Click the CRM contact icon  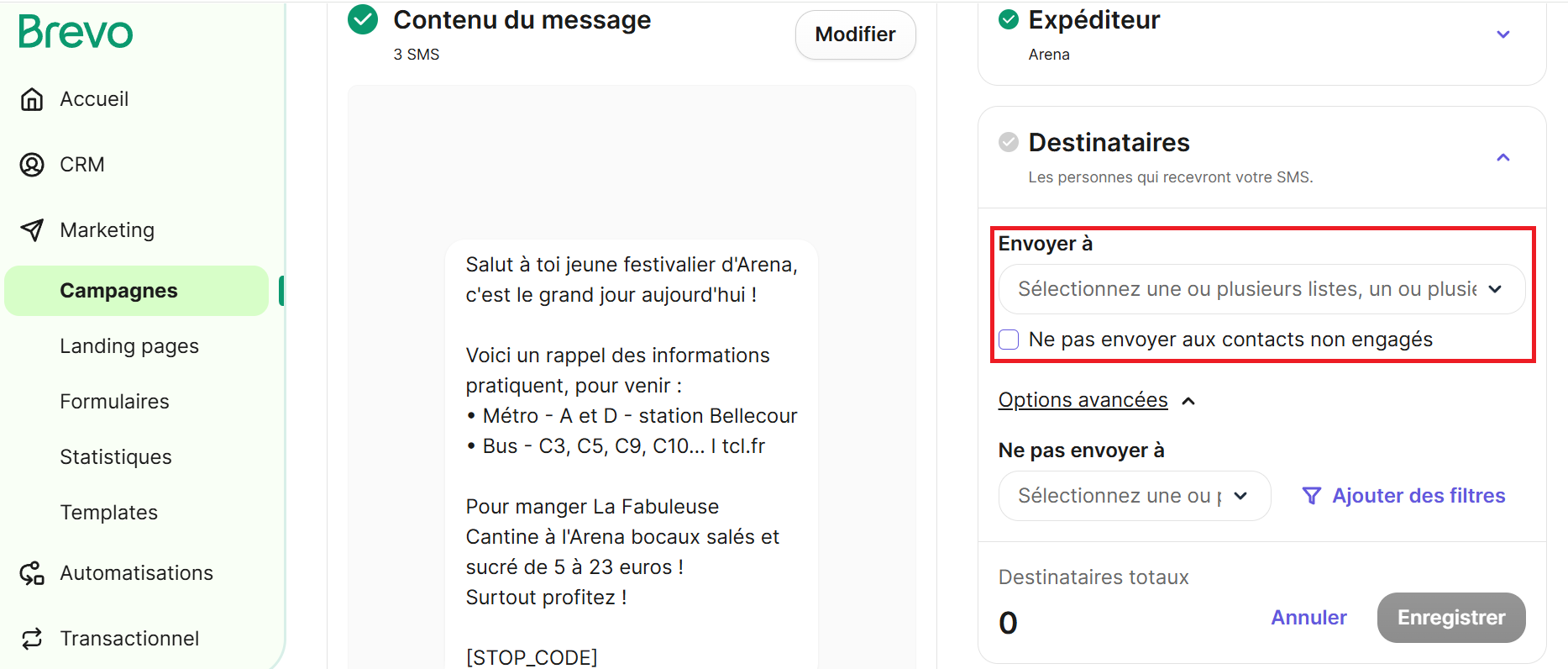(x=32, y=165)
